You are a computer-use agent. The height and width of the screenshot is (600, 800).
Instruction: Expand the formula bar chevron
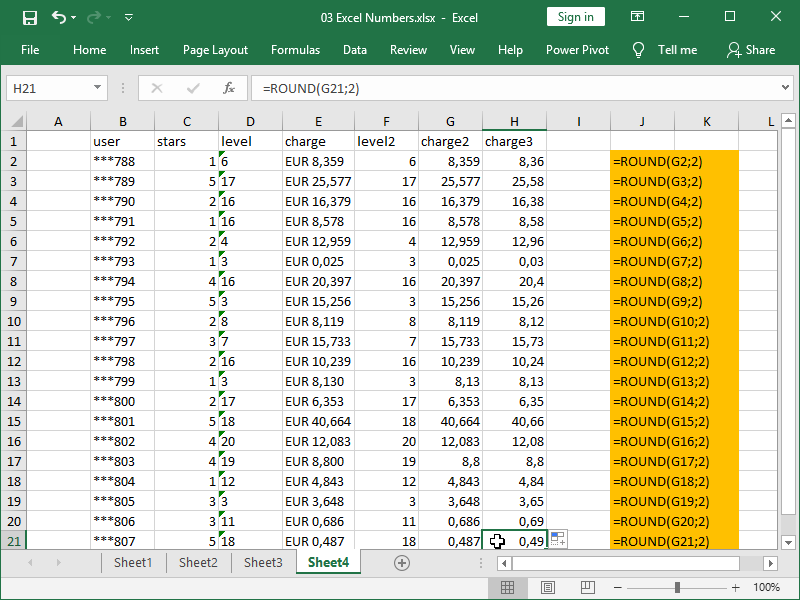(x=785, y=88)
